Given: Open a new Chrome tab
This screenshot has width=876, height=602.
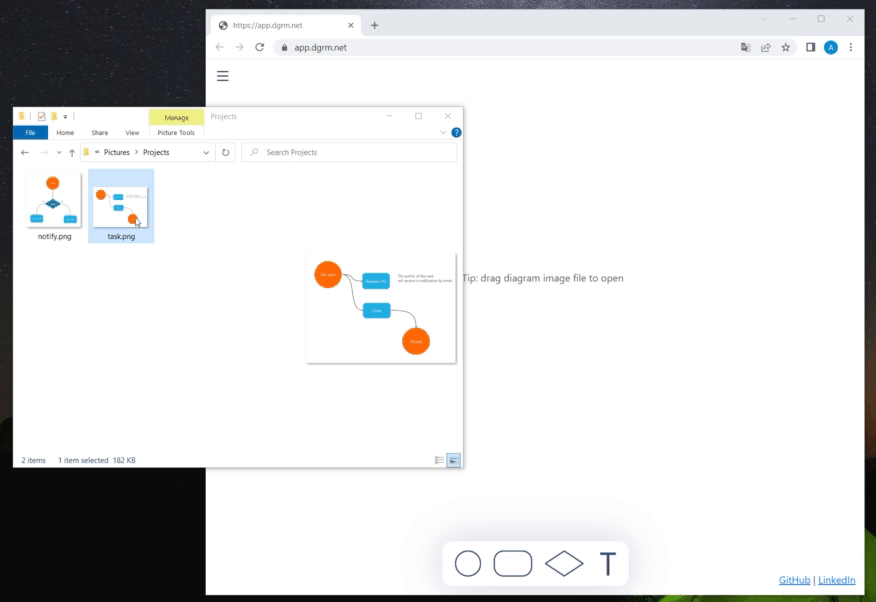Looking at the screenshot, I should pos(374,25).
